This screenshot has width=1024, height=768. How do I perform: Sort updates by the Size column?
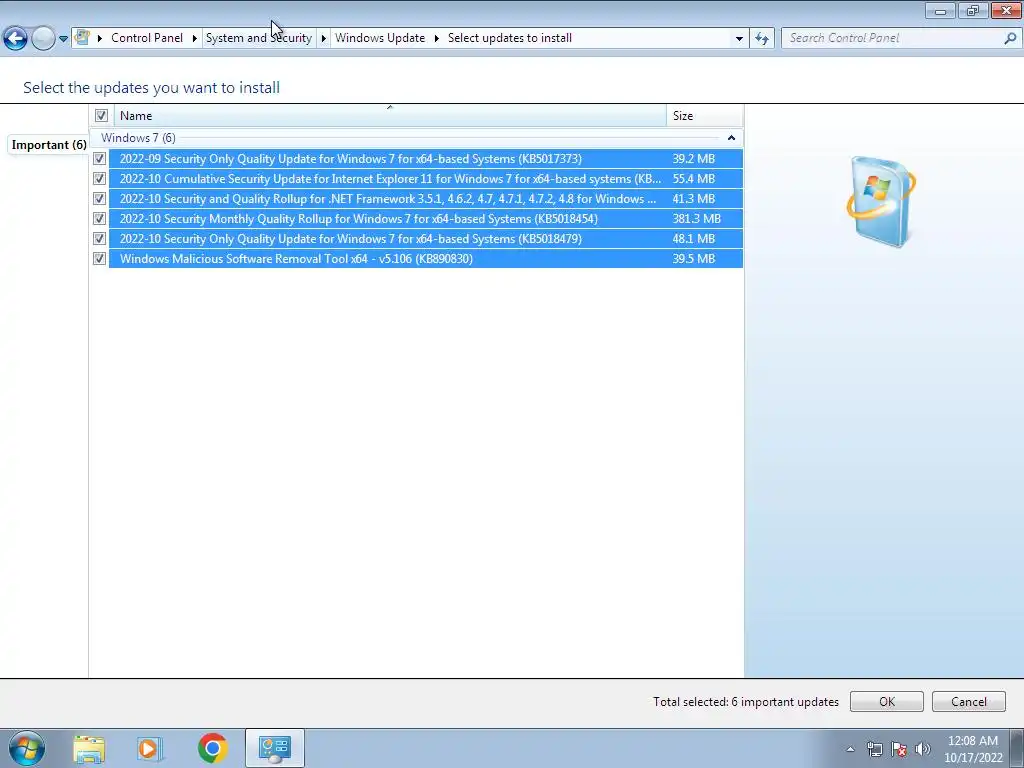(x=705, y=116)
